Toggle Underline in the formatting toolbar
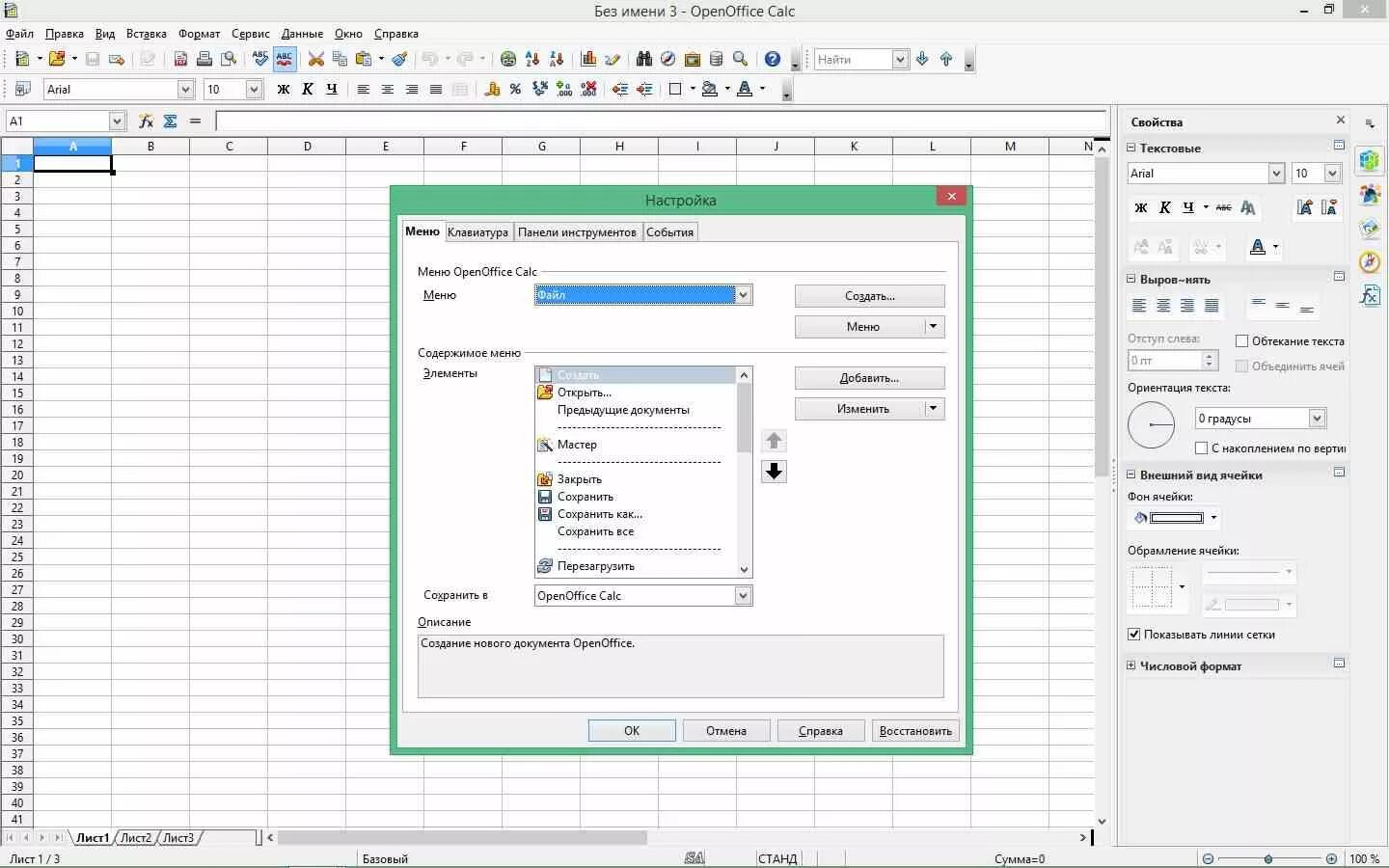The image size is (1389, 868). click(x=332, y=89)
